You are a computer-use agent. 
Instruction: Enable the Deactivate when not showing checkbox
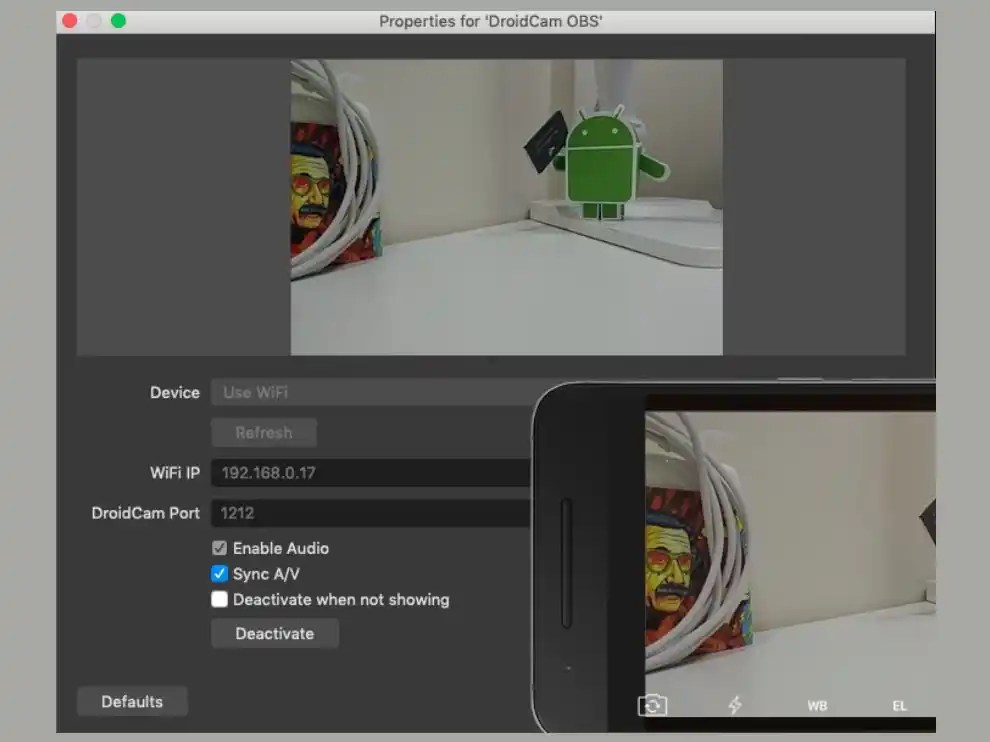pyautogui.click(x=219, y=600)
